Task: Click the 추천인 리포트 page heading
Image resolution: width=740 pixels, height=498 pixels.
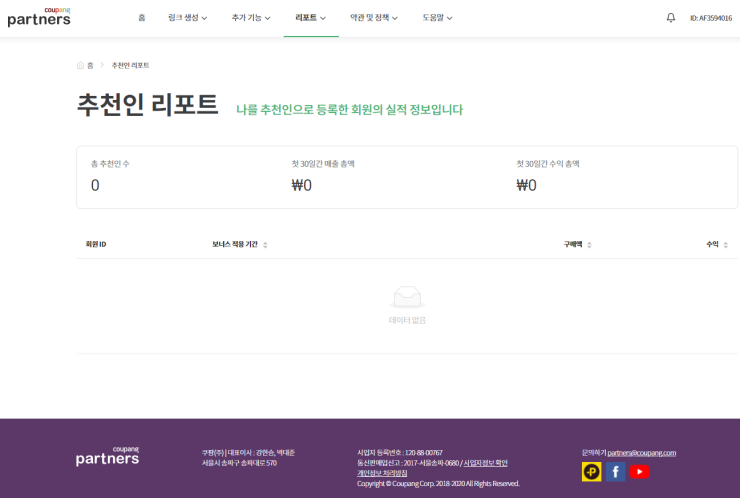Action: click(x=147, y=104)
